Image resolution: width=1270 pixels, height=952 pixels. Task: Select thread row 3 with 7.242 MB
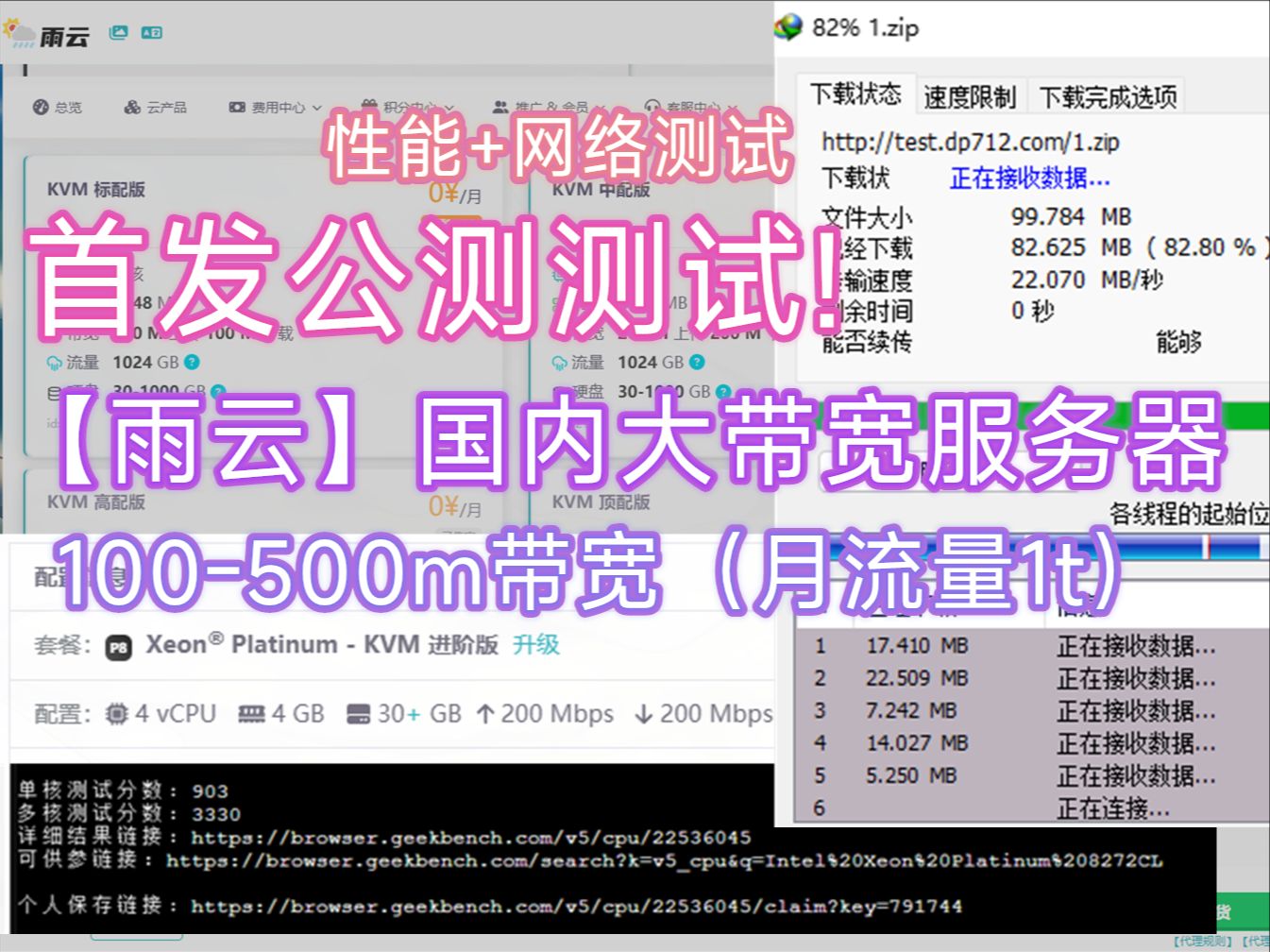(x=1032, y=710)
